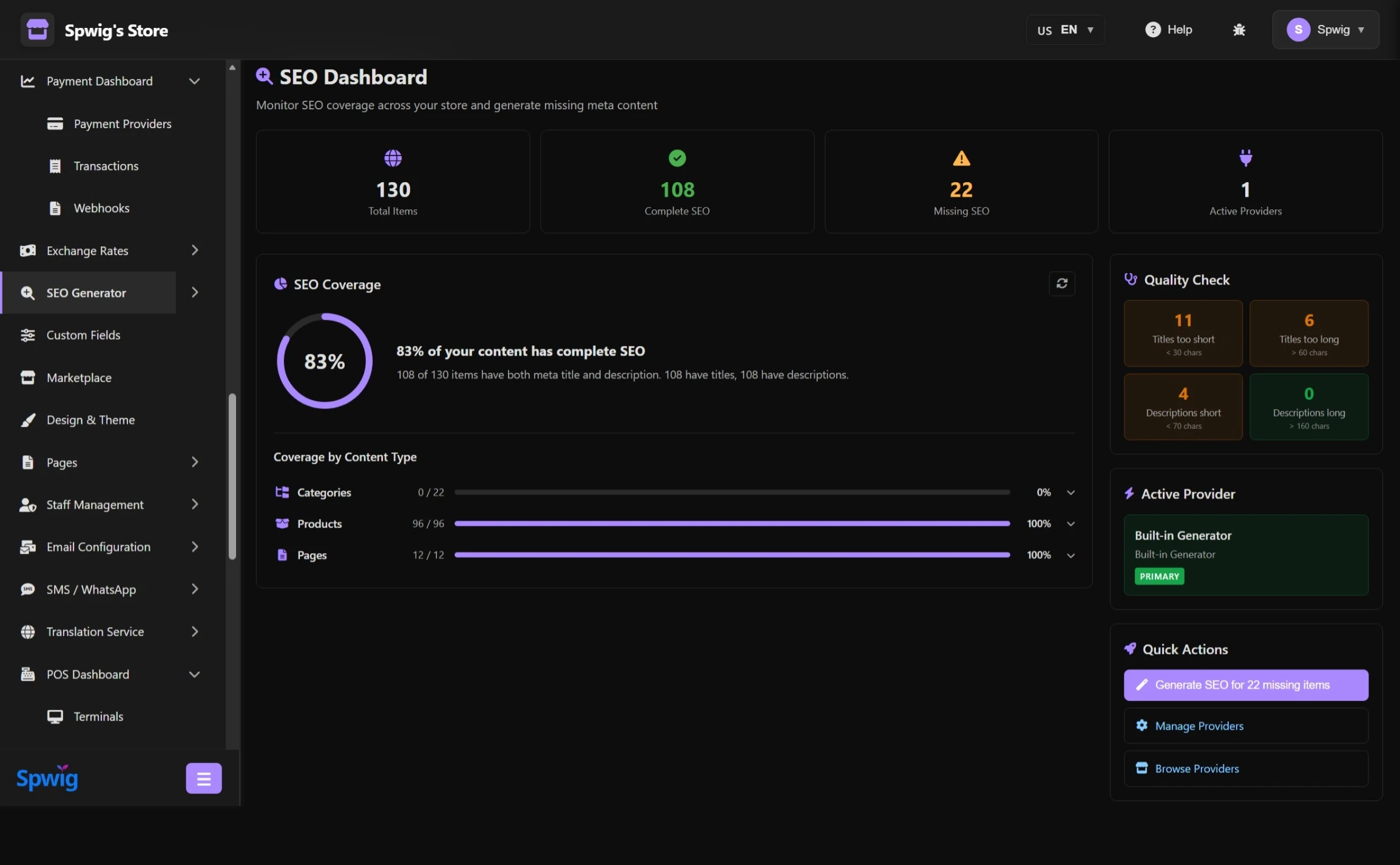Collapse the POS Dashboard section
This screenshot has width=1400, height=865.
[x=194, y=674]
